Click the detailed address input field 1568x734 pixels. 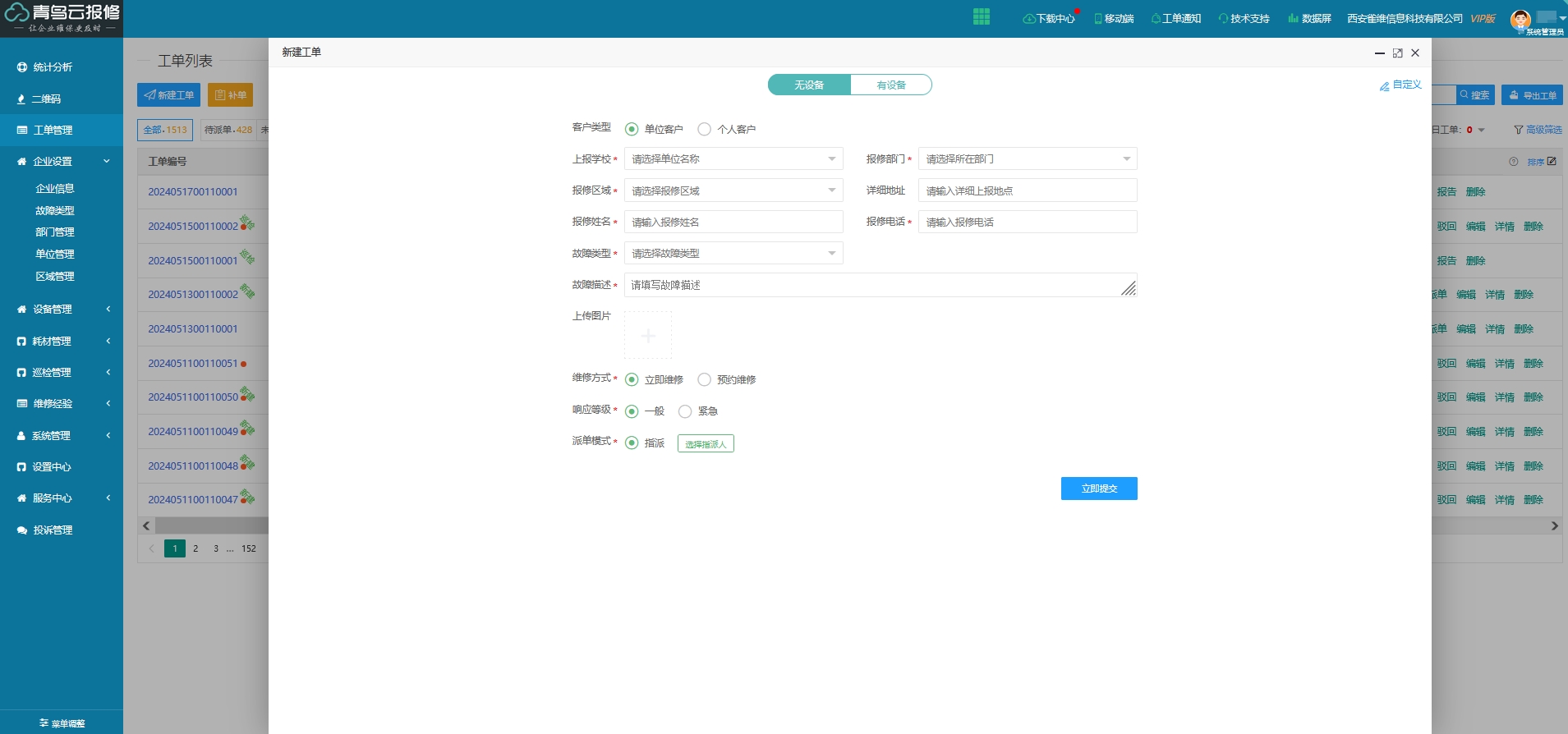[x=1028, y=190]
